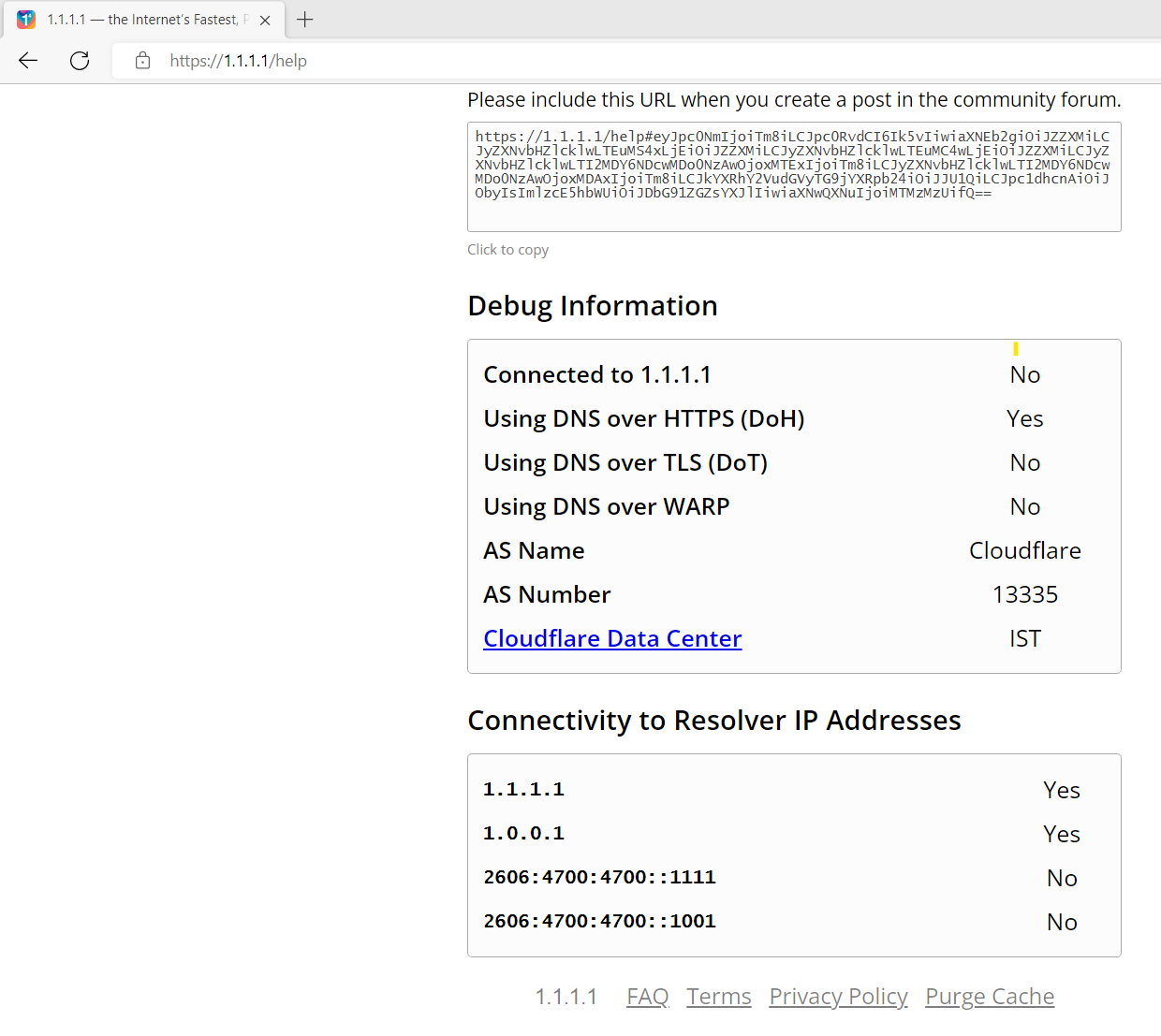Click 'Yes' status for 1.0.0.1
This screenshot has height=1036, width=1161.
(1062, 834)
